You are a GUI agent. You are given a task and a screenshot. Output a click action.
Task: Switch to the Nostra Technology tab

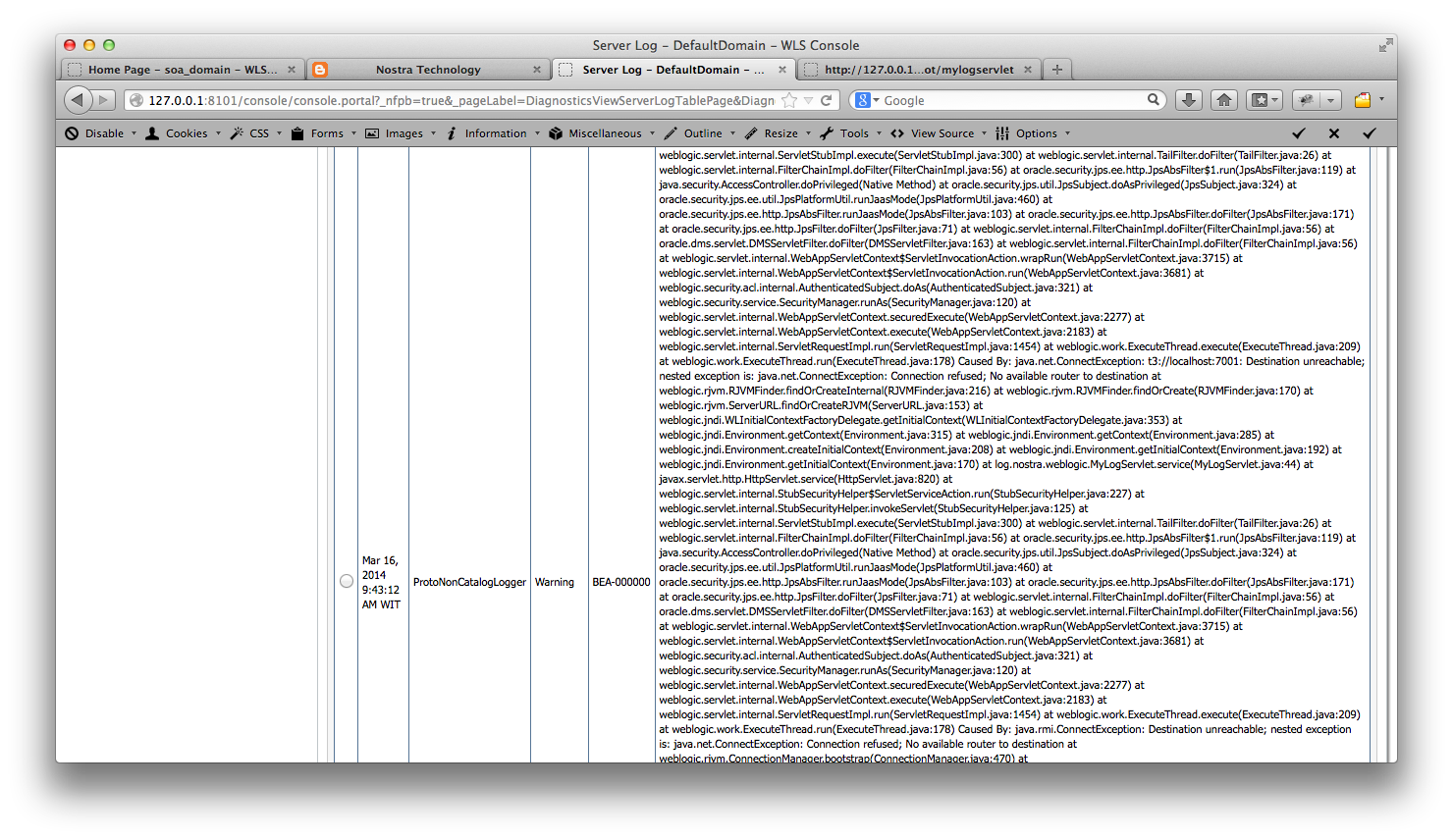pyautogui.click(x=428, y=70)
